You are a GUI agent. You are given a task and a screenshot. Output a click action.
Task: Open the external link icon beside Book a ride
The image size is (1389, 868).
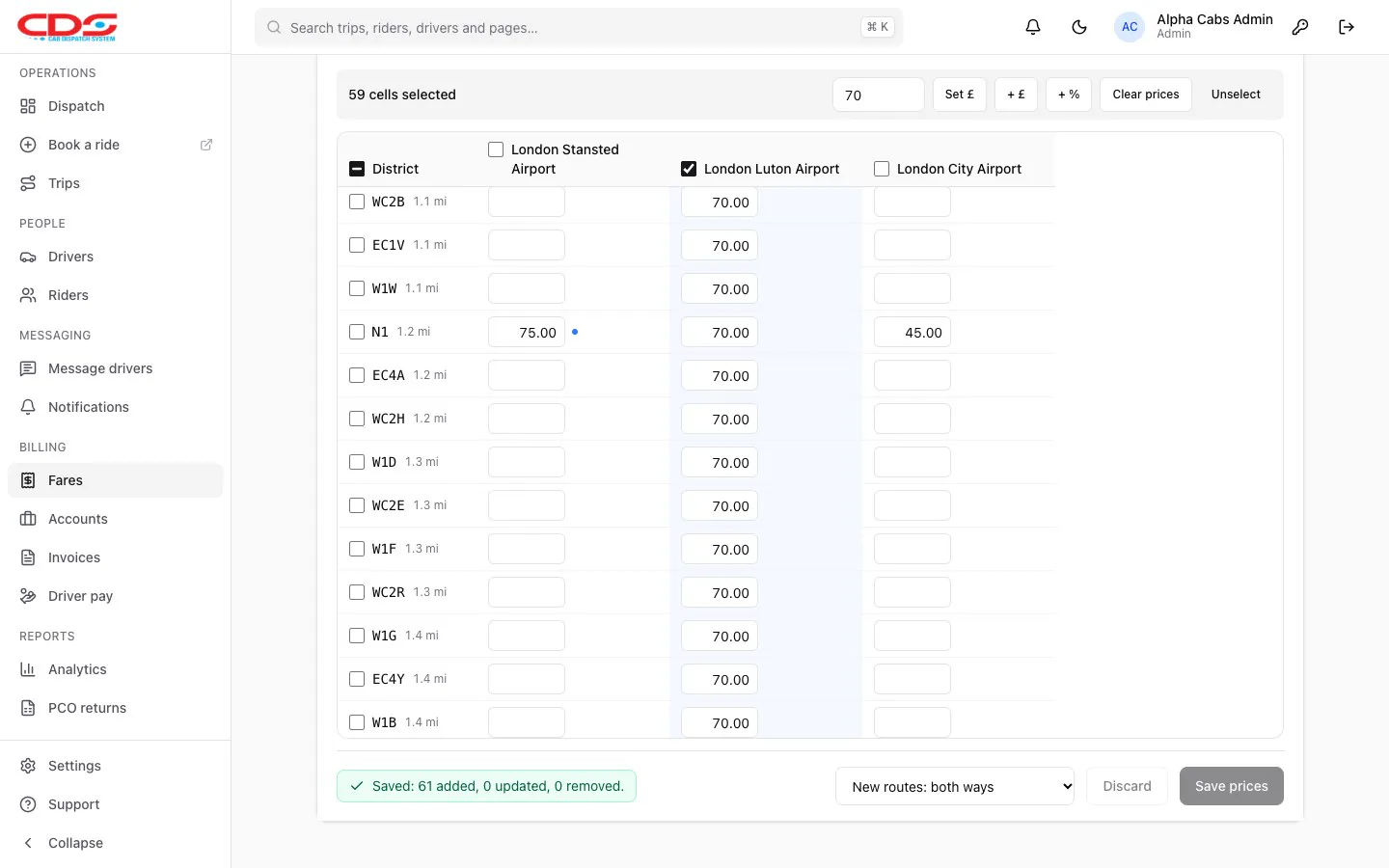coord(206,145)
